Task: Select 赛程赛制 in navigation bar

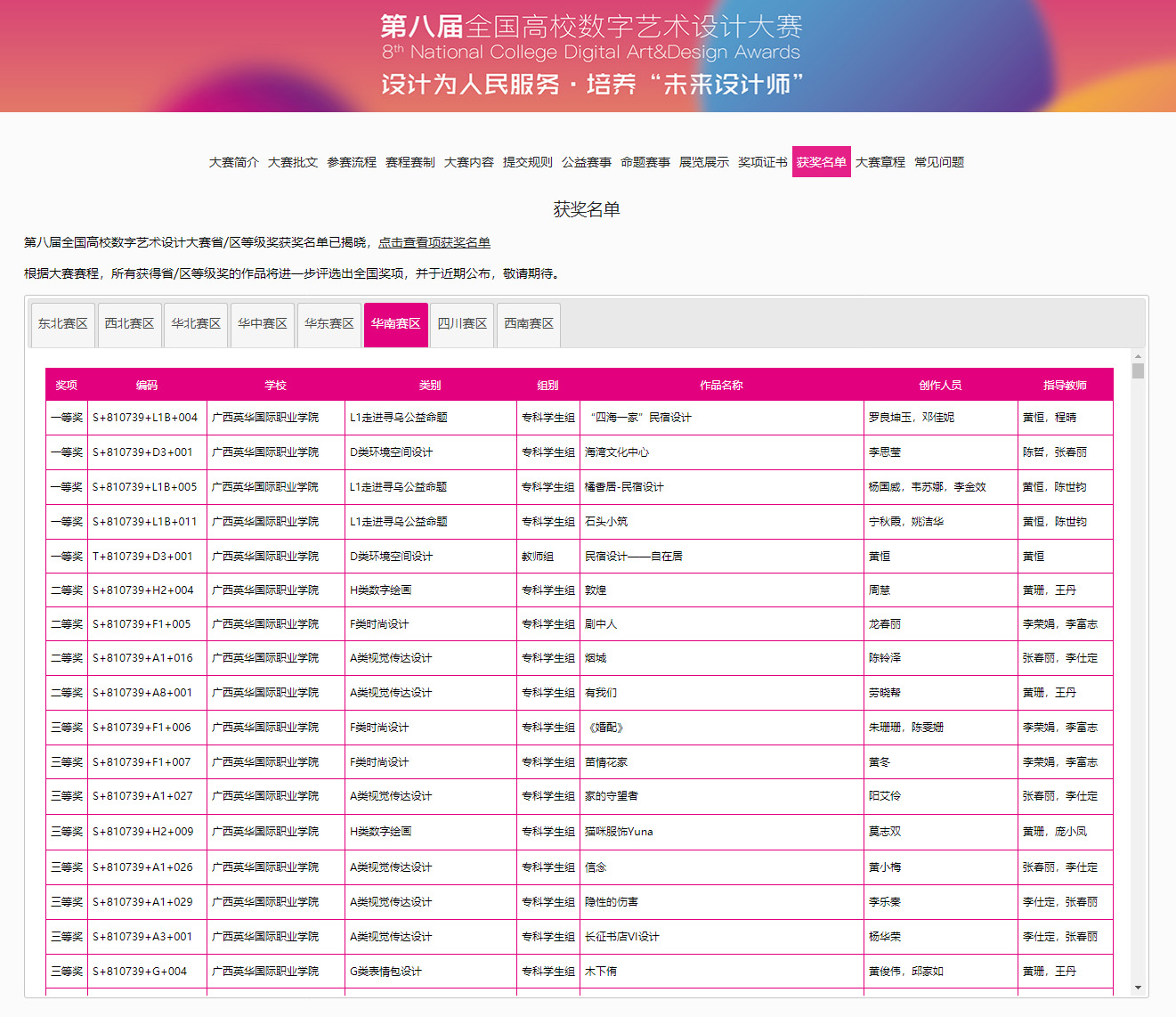Action: click(x=410, y=162)
